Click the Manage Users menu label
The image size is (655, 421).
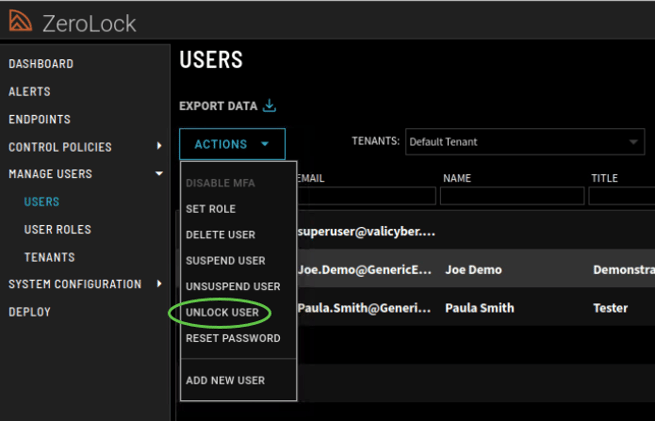click(50, 174)
